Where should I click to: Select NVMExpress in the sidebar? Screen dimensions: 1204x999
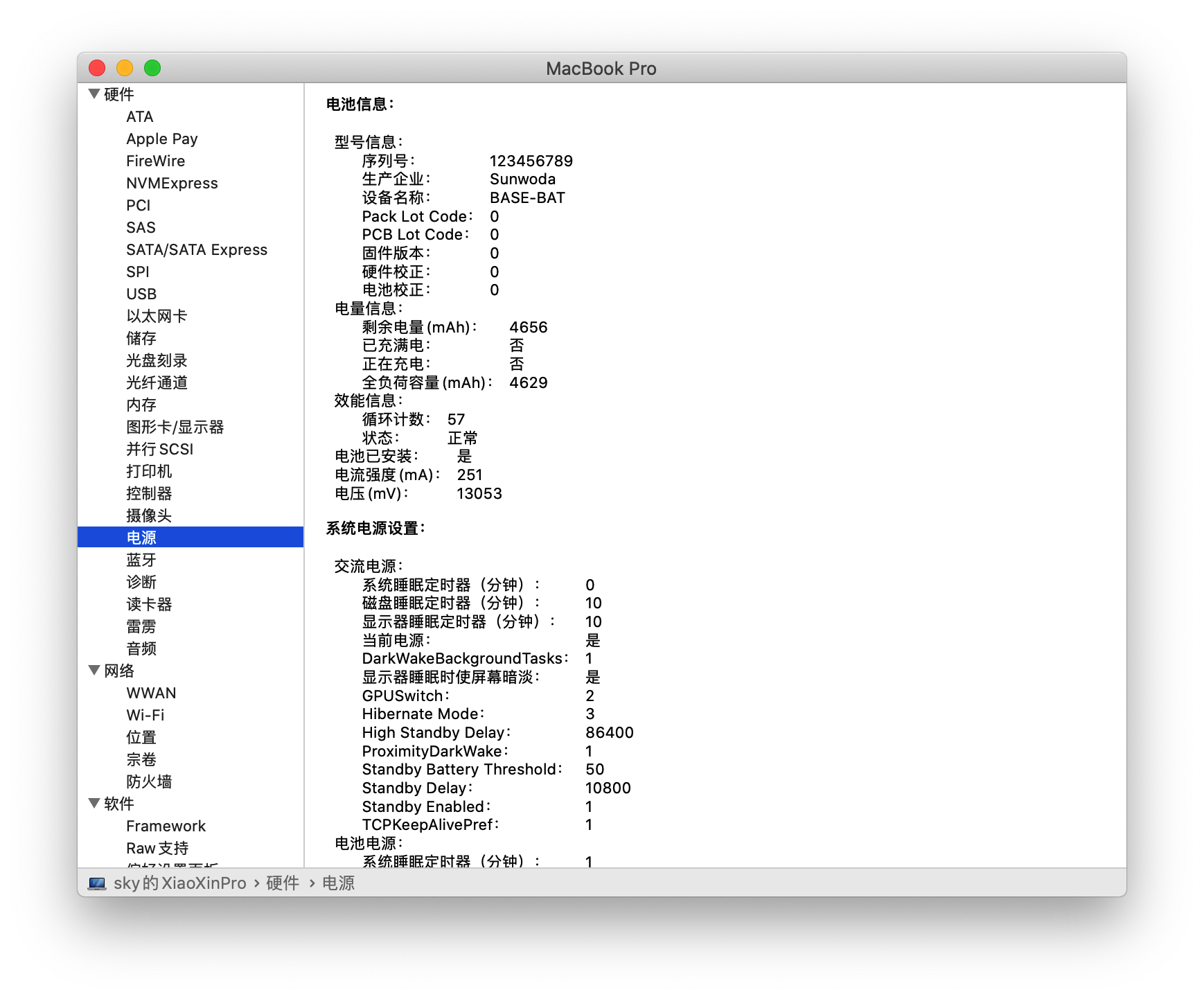pyautogui.click(x=172, y=183)
